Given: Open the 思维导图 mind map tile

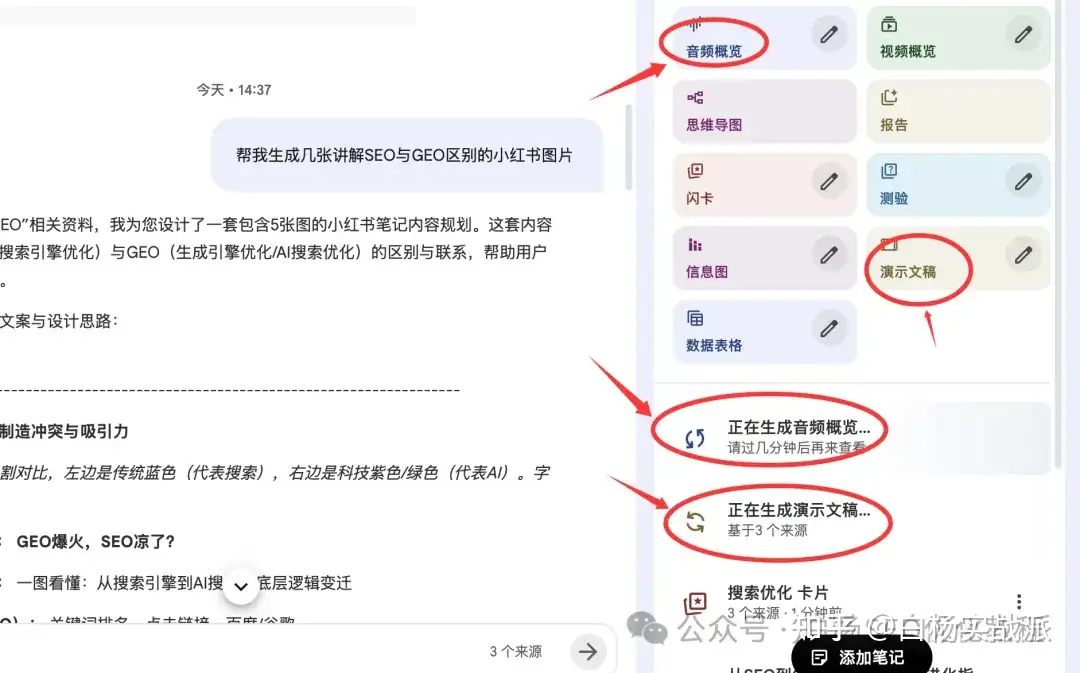Looking at the screenshot, I should pyautogui.click(x=765, y=111).
